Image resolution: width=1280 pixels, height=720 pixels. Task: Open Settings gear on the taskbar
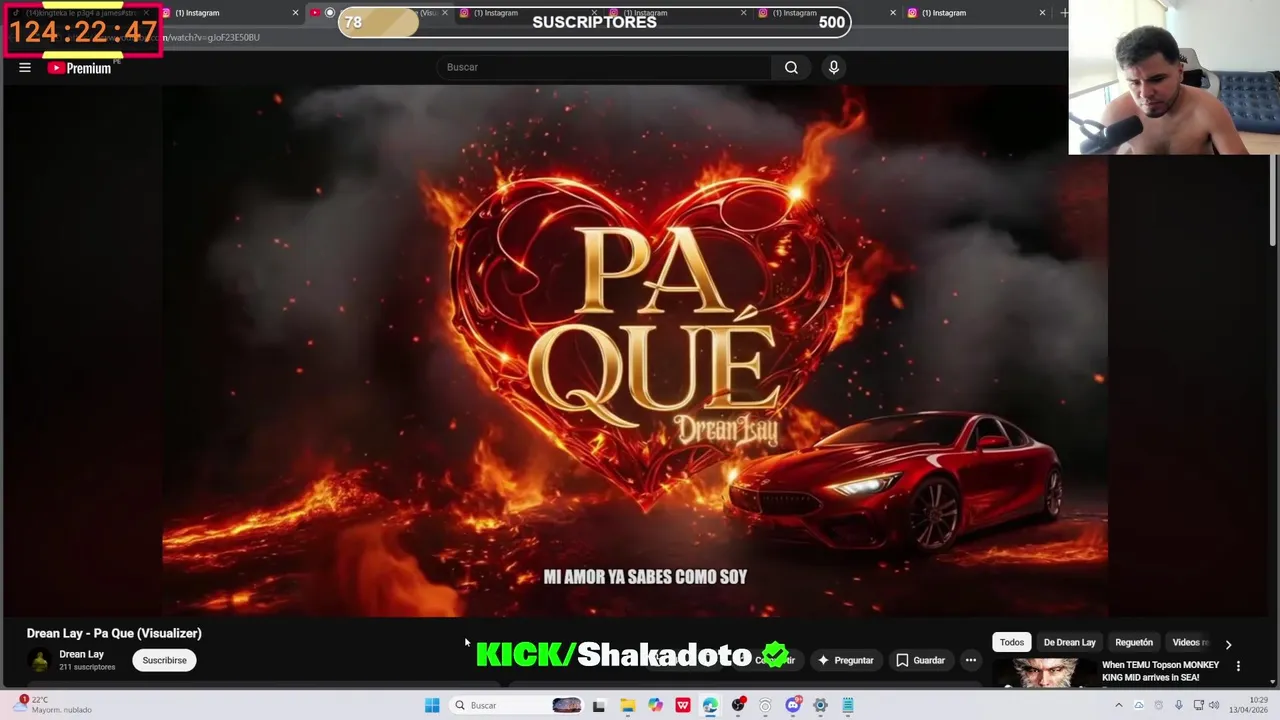[820, 705]
